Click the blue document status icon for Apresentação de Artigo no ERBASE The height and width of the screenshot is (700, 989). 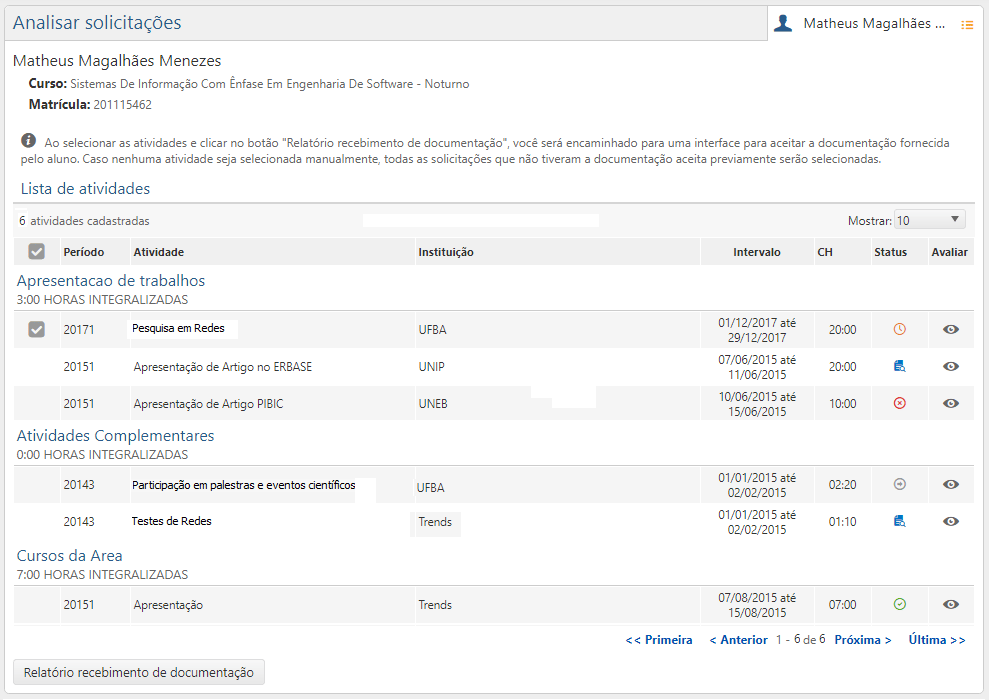(x=899, y=366)
